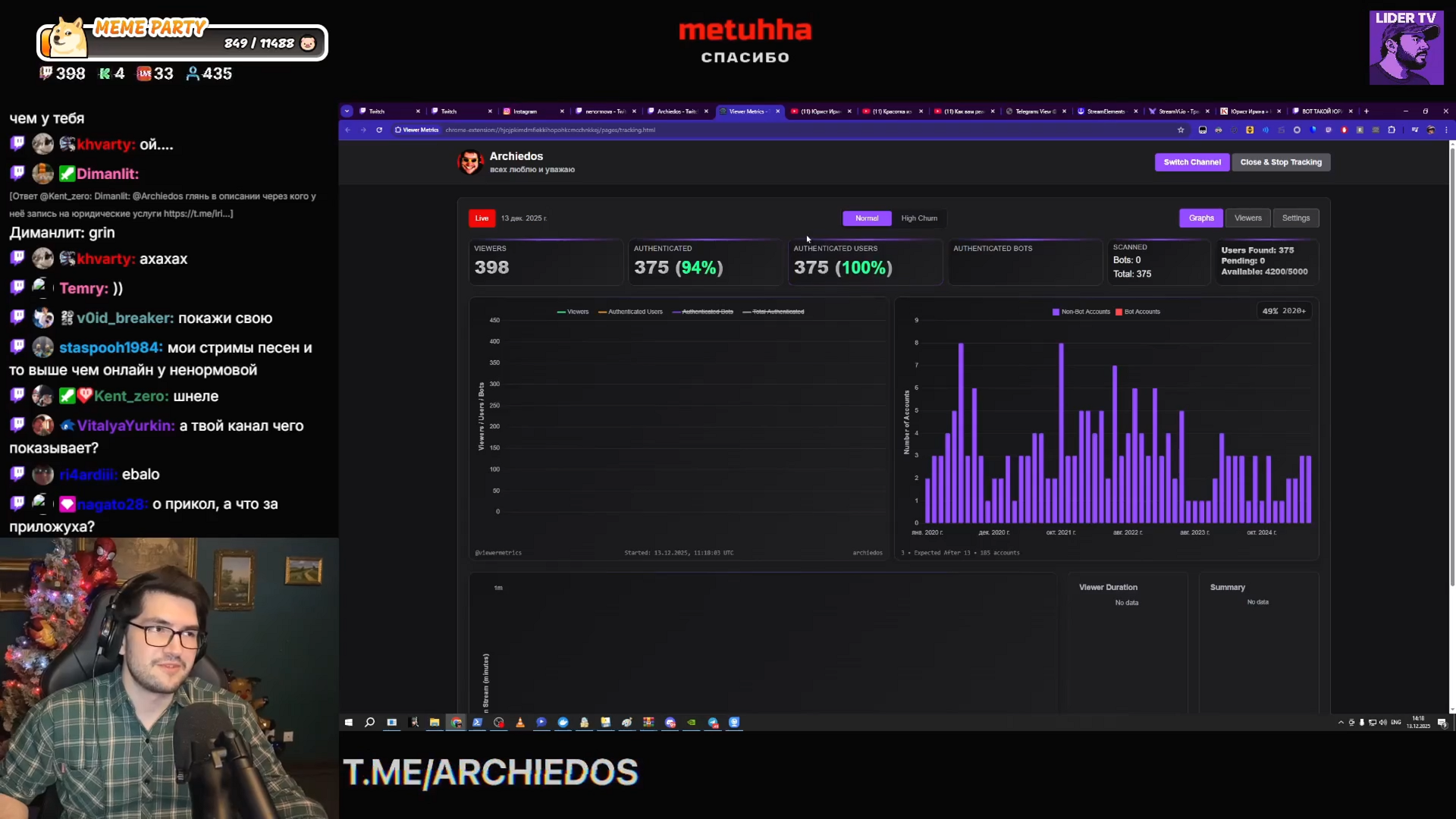Viewport: 1456px width, 819px height.
Task: Open File Explorer folder icon on taskbar
Action: pos(435,723)
